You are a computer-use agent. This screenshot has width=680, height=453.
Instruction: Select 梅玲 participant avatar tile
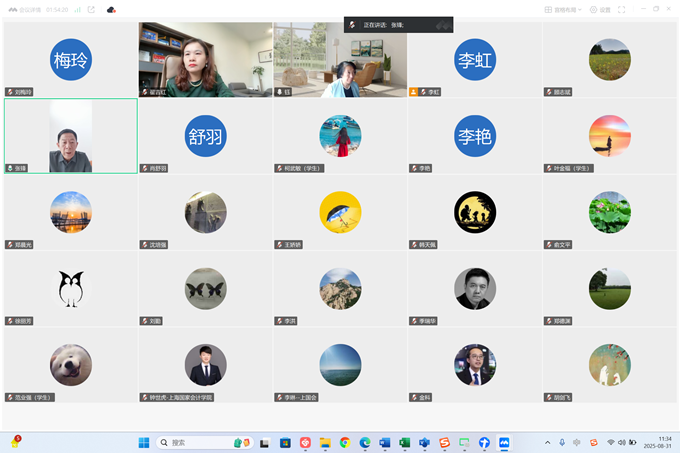click(71, 59)
